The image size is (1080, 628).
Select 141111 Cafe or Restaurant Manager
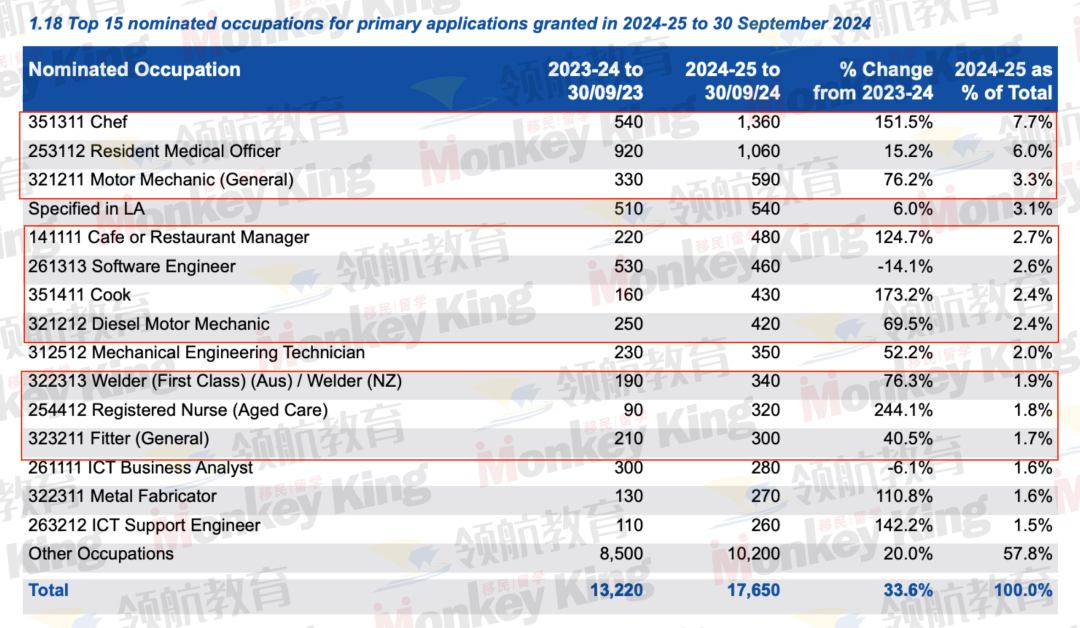pyautogui.click(x=168, y=238)
